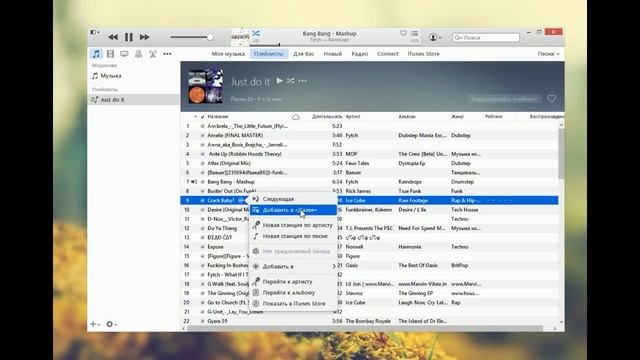Pause the playing song

129,37
